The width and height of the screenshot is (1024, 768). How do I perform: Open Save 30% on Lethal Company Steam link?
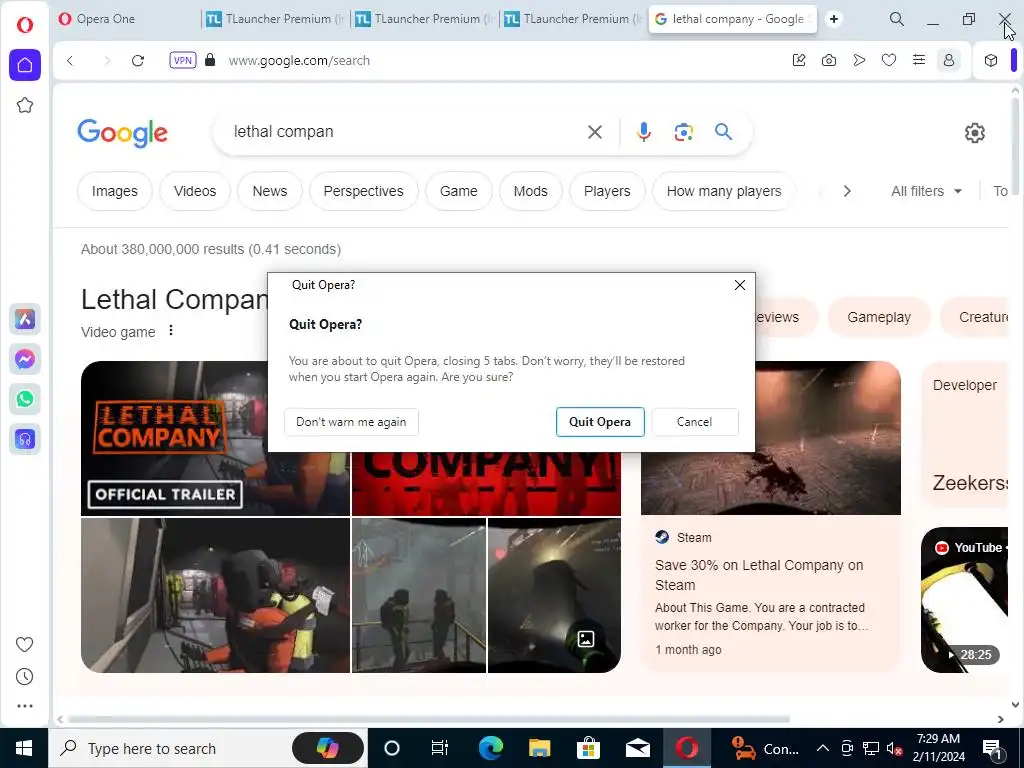click(759, 575)
